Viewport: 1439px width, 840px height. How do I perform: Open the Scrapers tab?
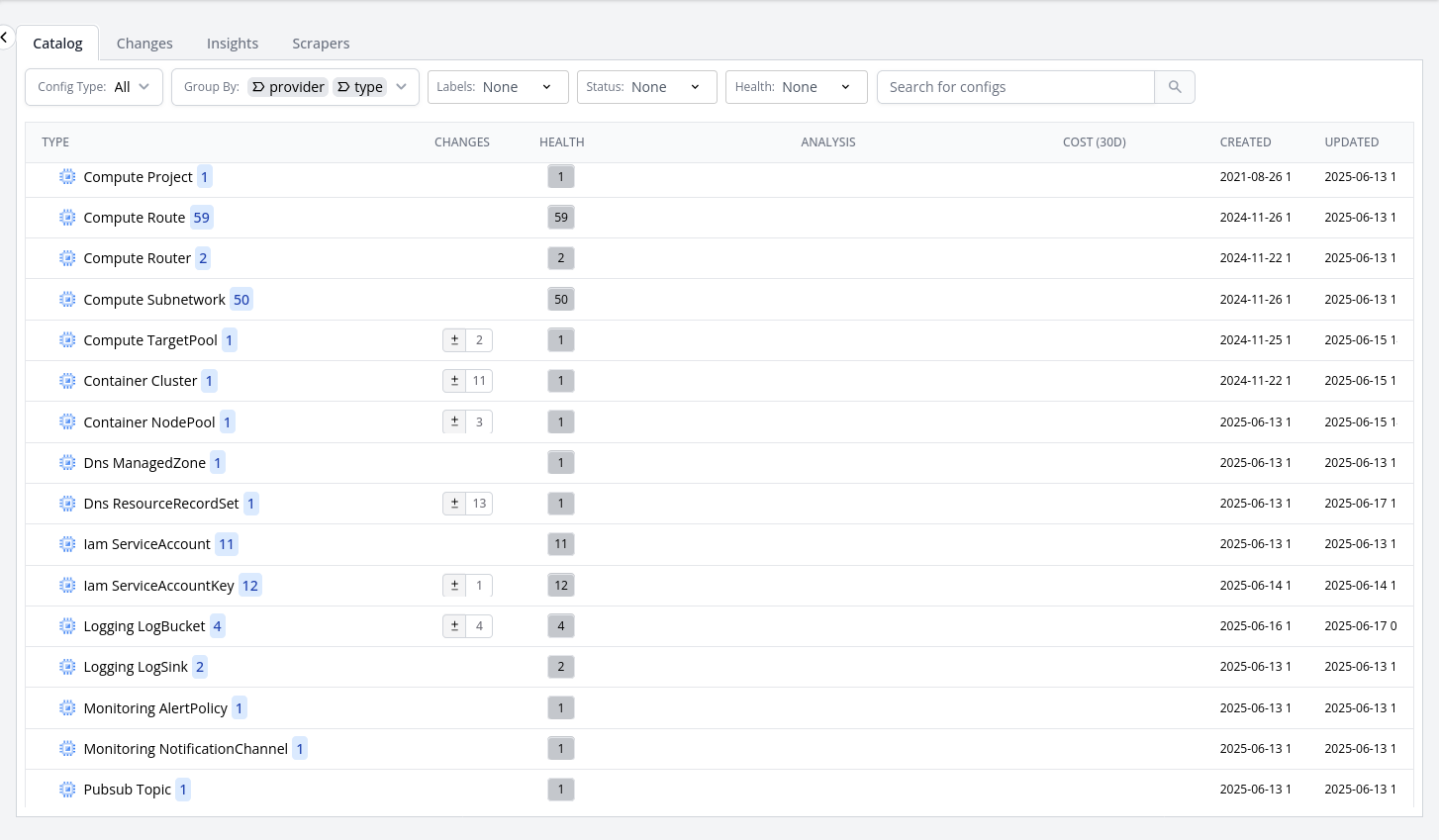(x=321, y=44)
